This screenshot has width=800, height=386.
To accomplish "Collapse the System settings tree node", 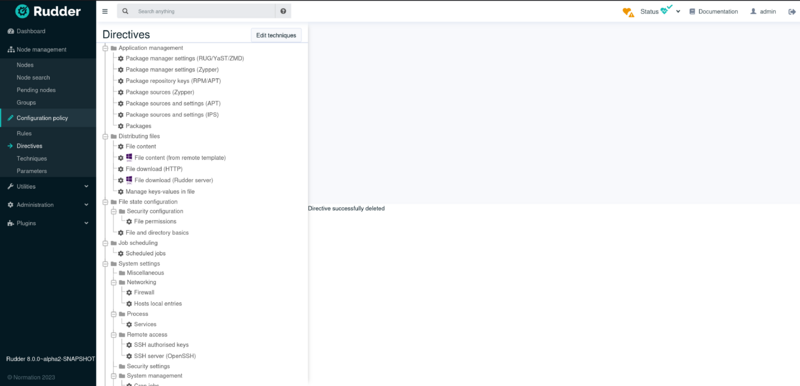I will pos(106,264).
